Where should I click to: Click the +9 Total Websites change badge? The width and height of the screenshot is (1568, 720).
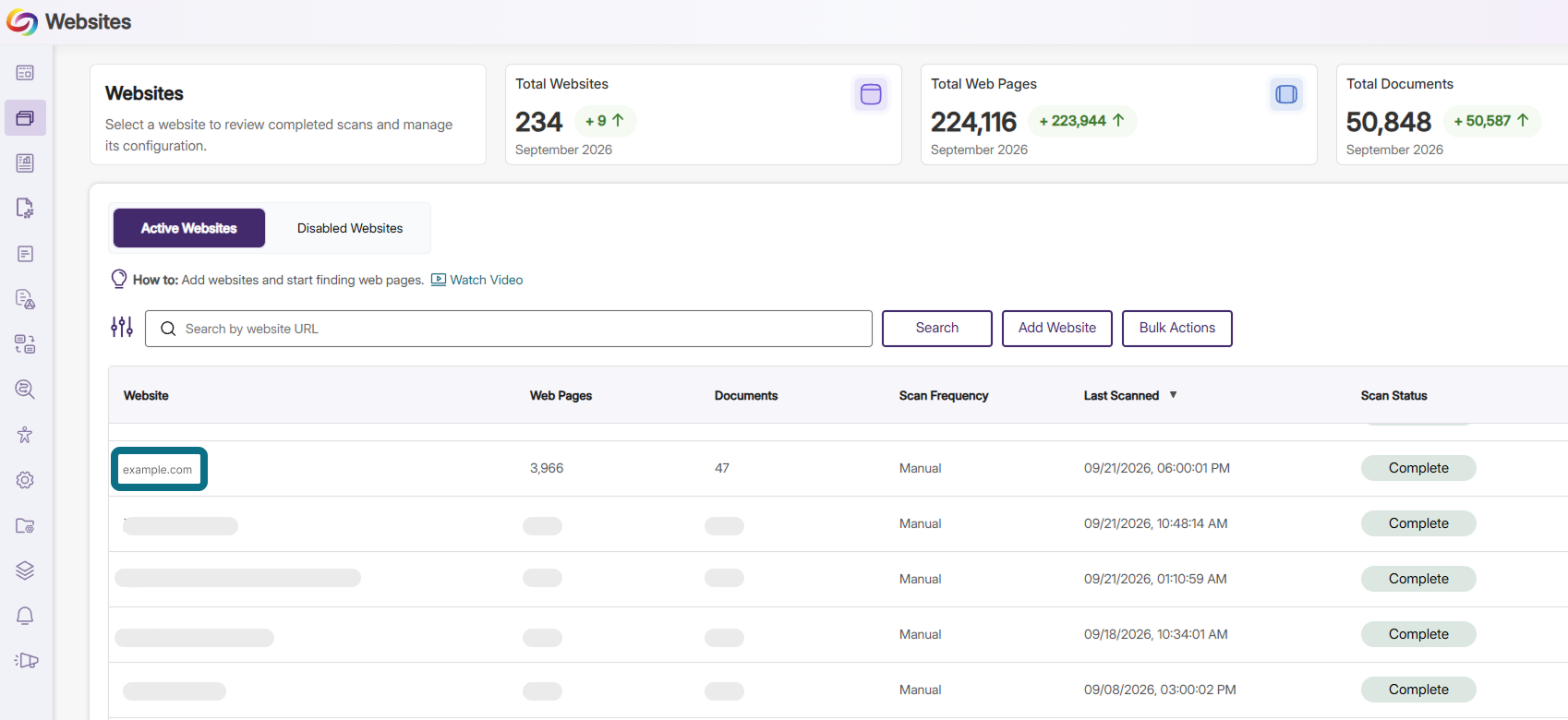[x=605, y=121]
